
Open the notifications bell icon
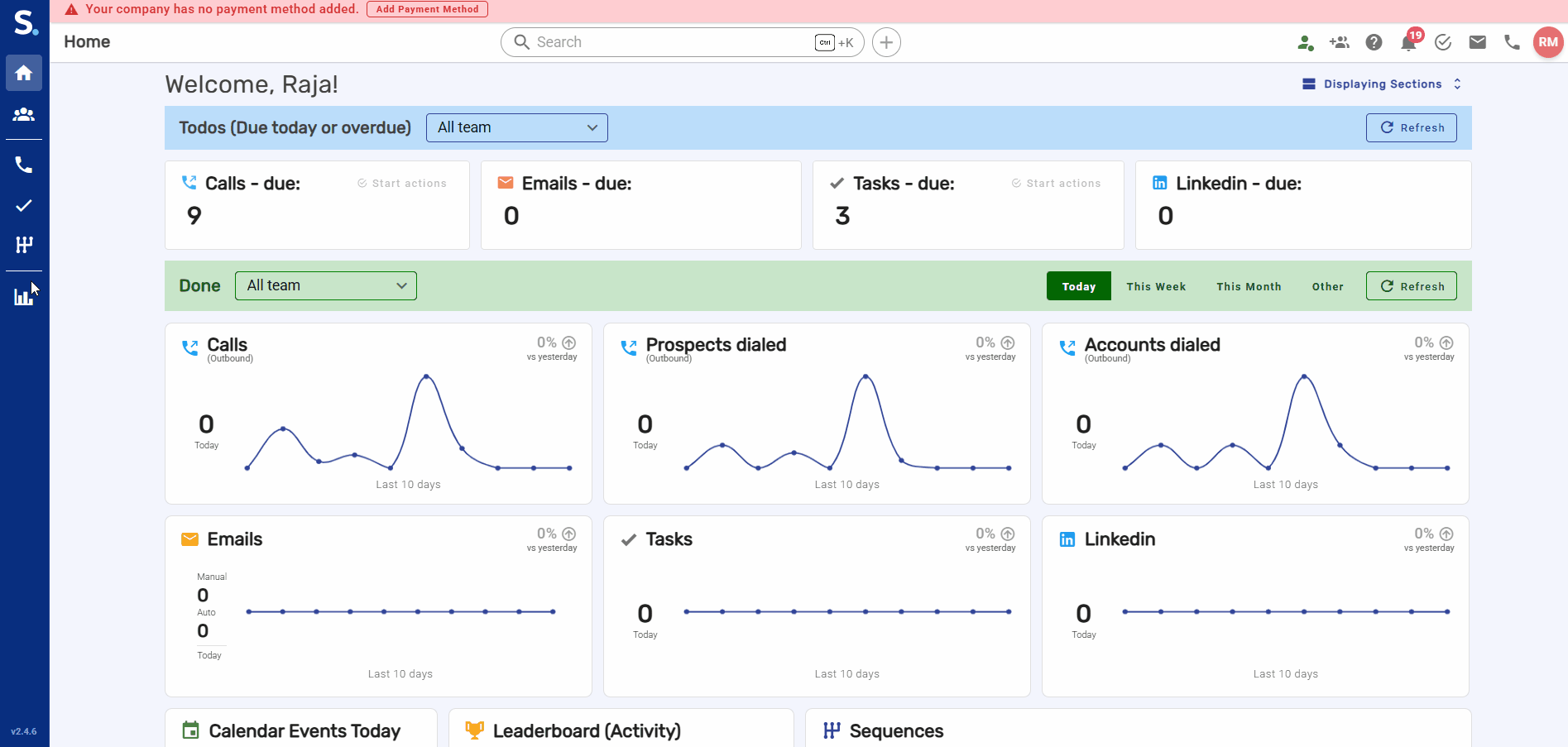point(1408,42)
